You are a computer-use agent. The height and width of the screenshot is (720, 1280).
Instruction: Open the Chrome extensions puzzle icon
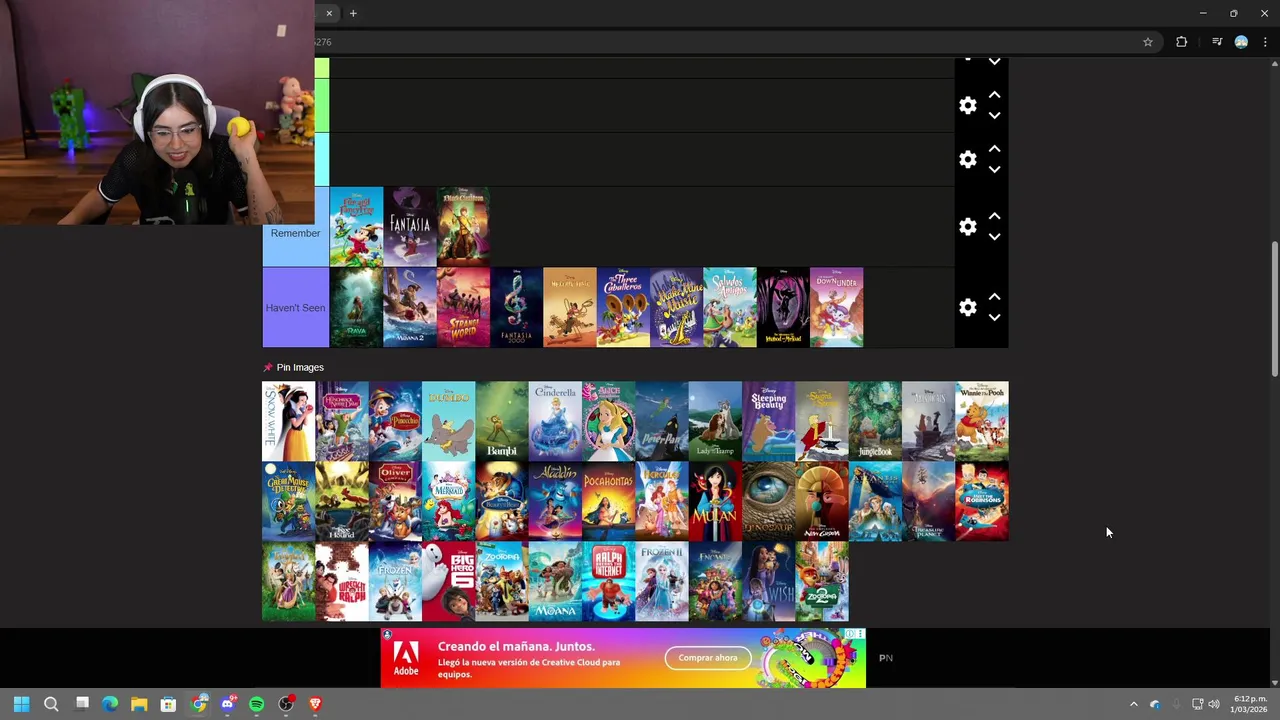click(x=1181, y=42)
